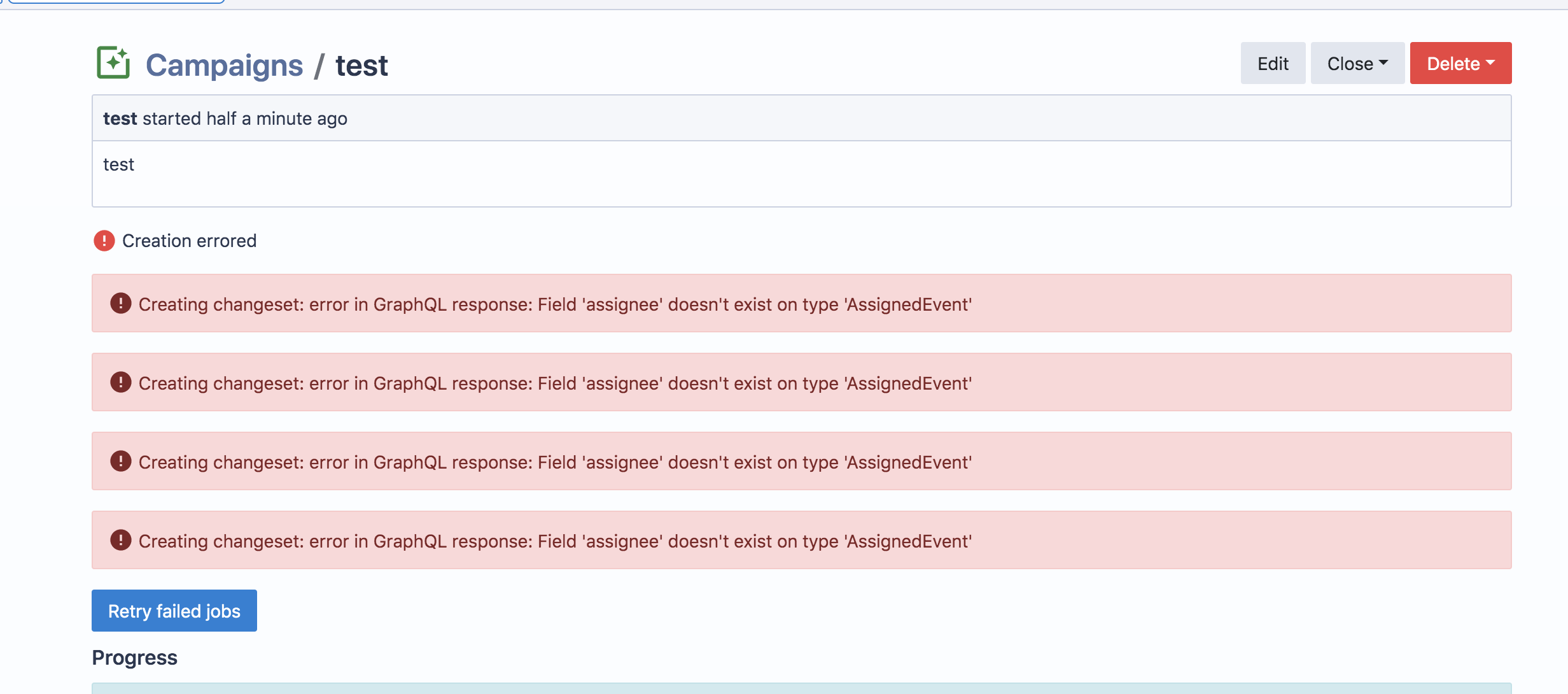
Task: Click the Campaigns sparkle icon
Action: [x=113, y=63]
